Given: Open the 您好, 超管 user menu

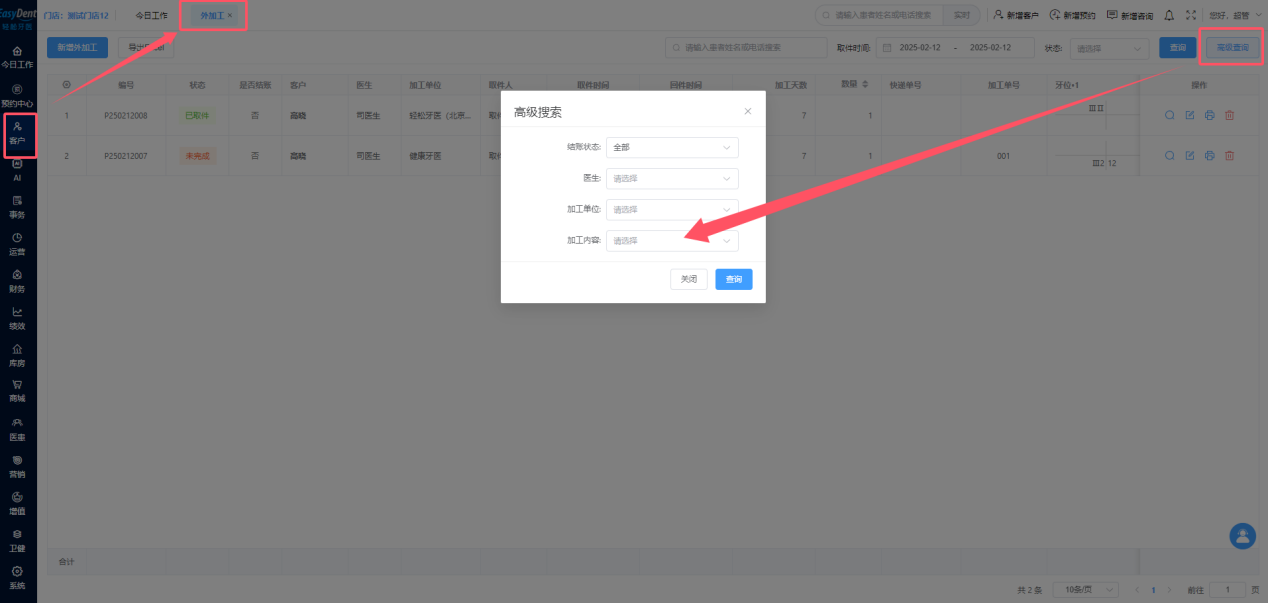Looking at the screenshot, I should 1235,15.
